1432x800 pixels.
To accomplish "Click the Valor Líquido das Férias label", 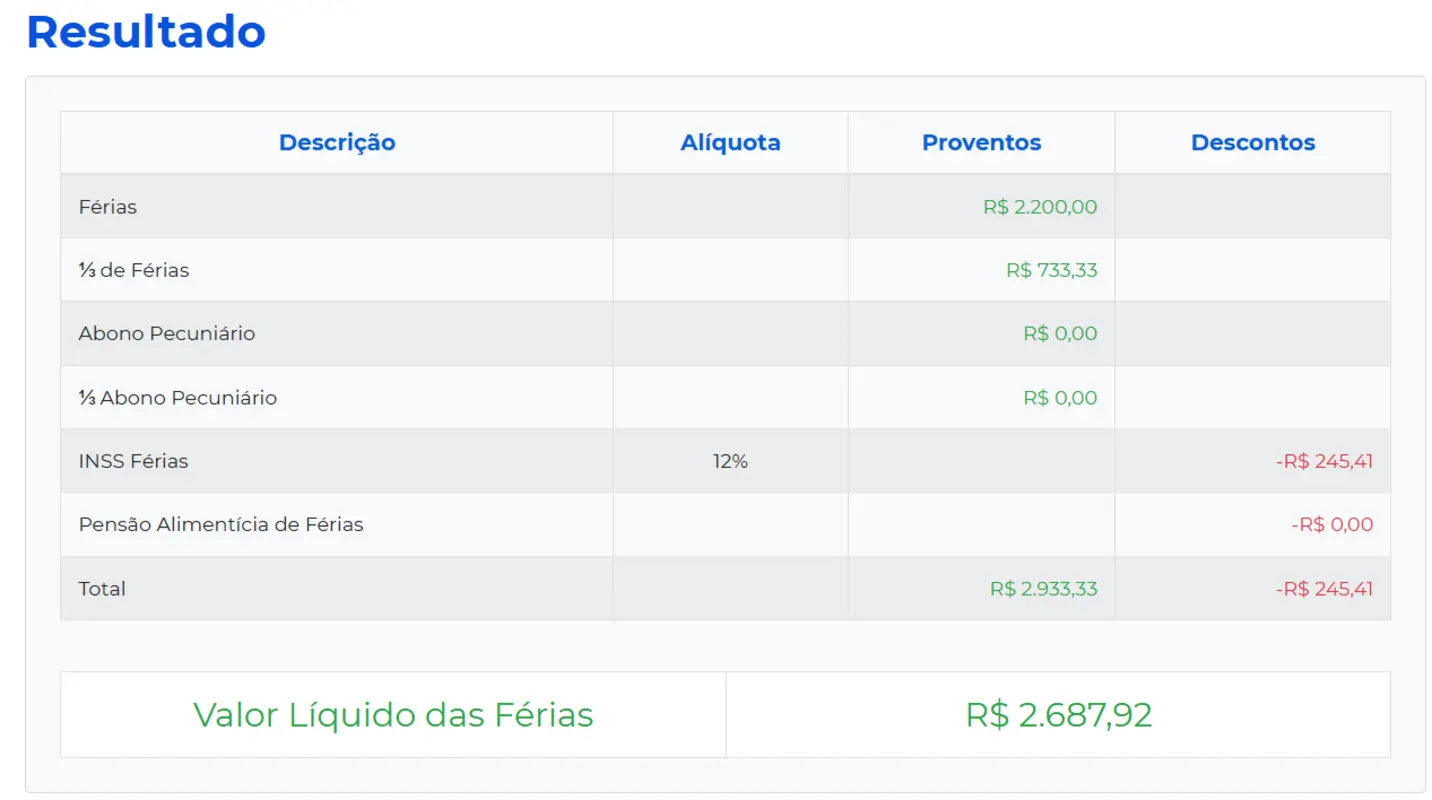I will pyautogui.click(x=393, y=714).
